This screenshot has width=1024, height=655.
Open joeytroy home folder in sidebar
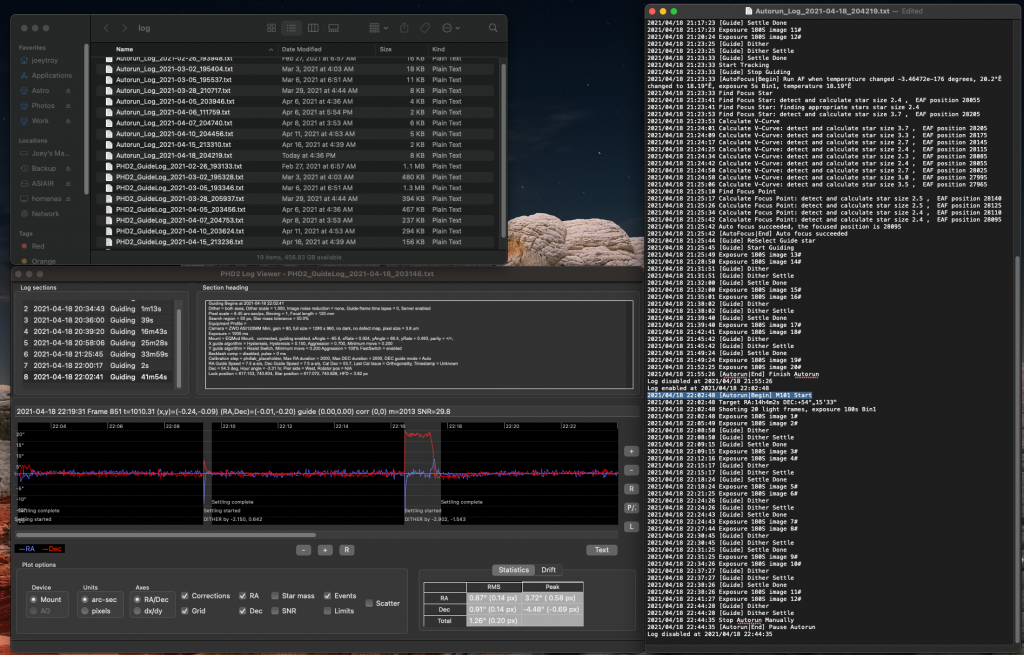[x=44, y=60]
